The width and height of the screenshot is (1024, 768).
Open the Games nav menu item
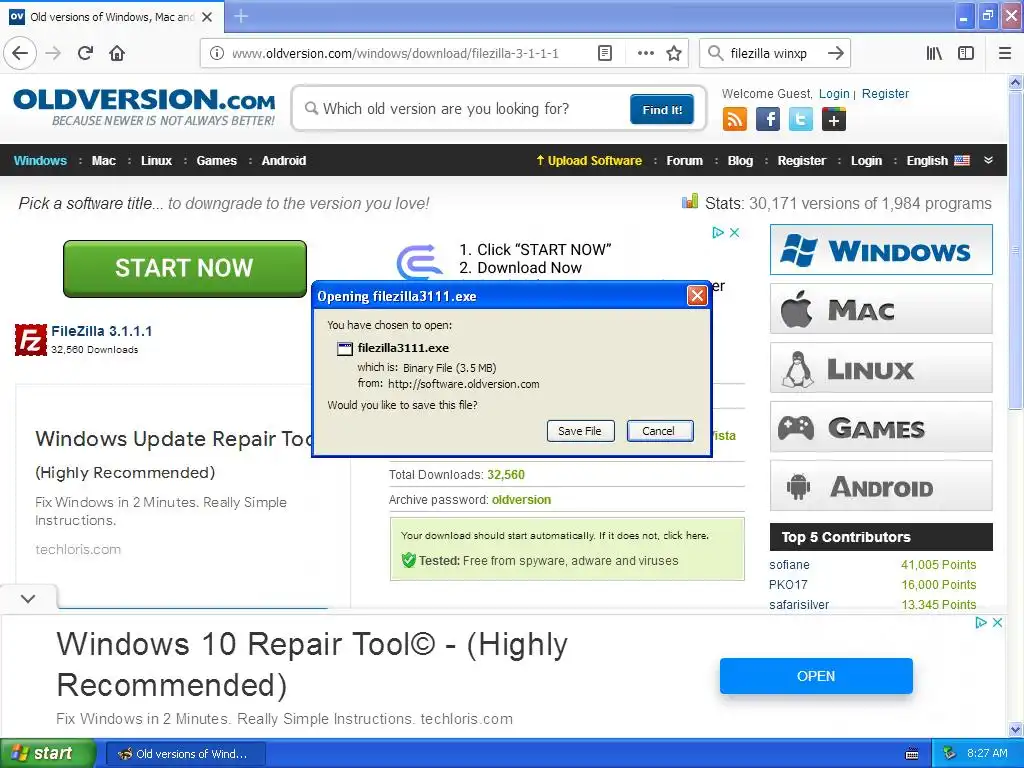[216, 161]
